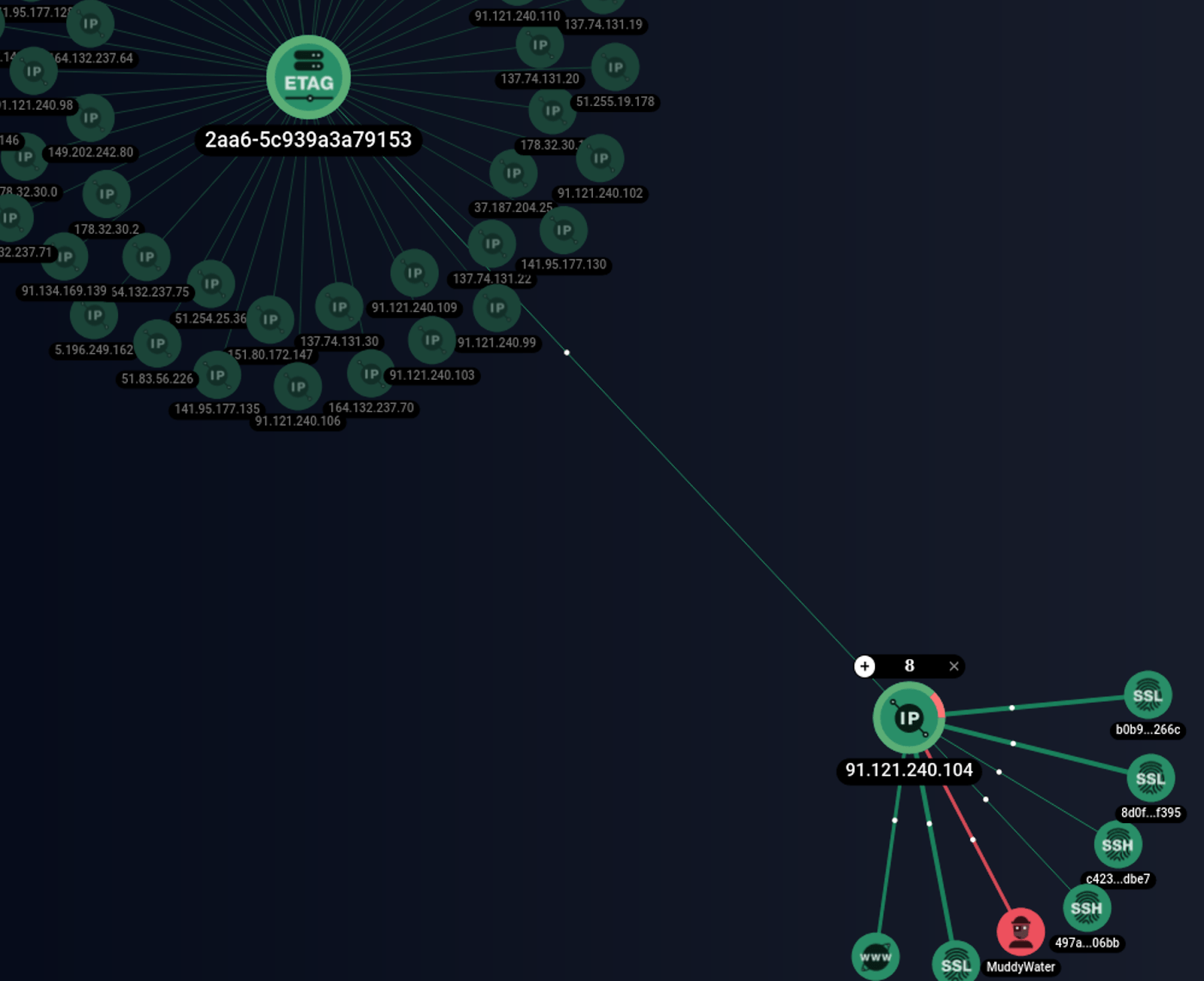Select IP node 91.121.240.102
Image resolution: width=1204 pixels, height=981 pixels.
pos(600,158)
